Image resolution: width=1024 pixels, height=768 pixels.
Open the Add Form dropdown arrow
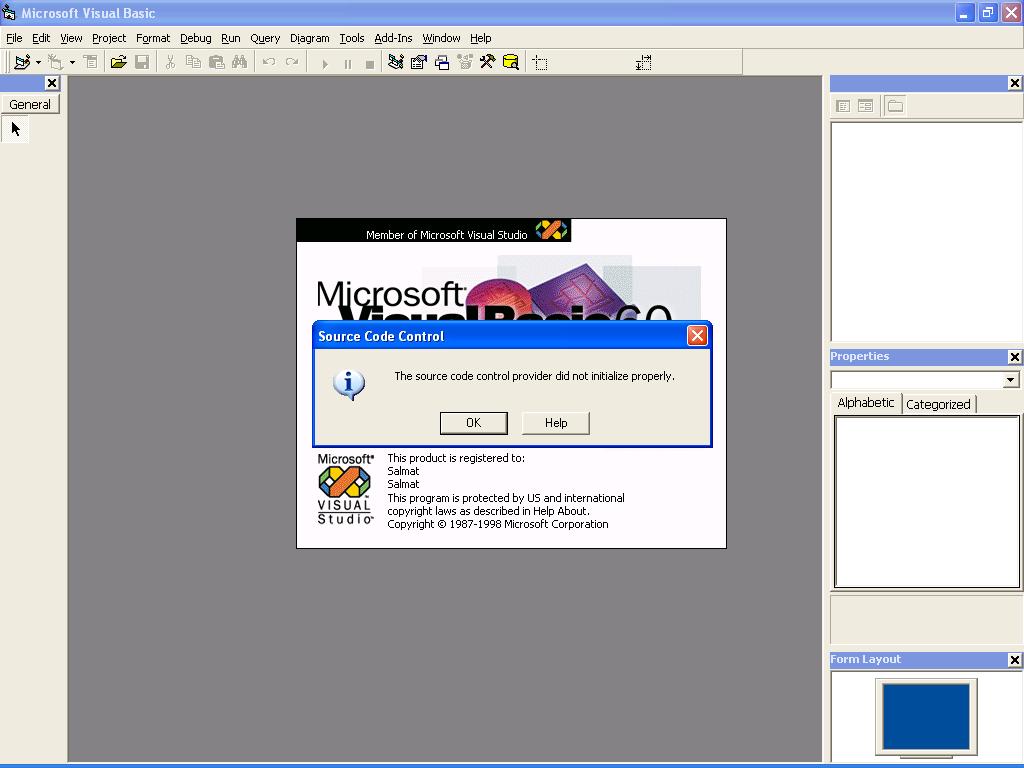click(72, 63)
